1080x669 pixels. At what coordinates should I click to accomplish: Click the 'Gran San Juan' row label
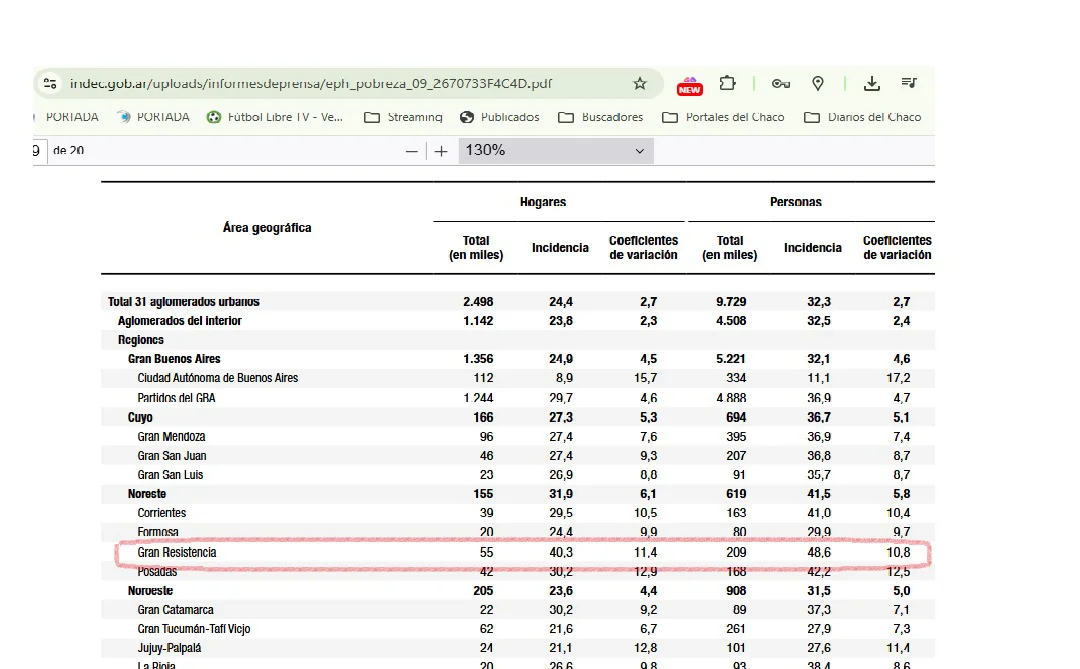coord(172,456)
